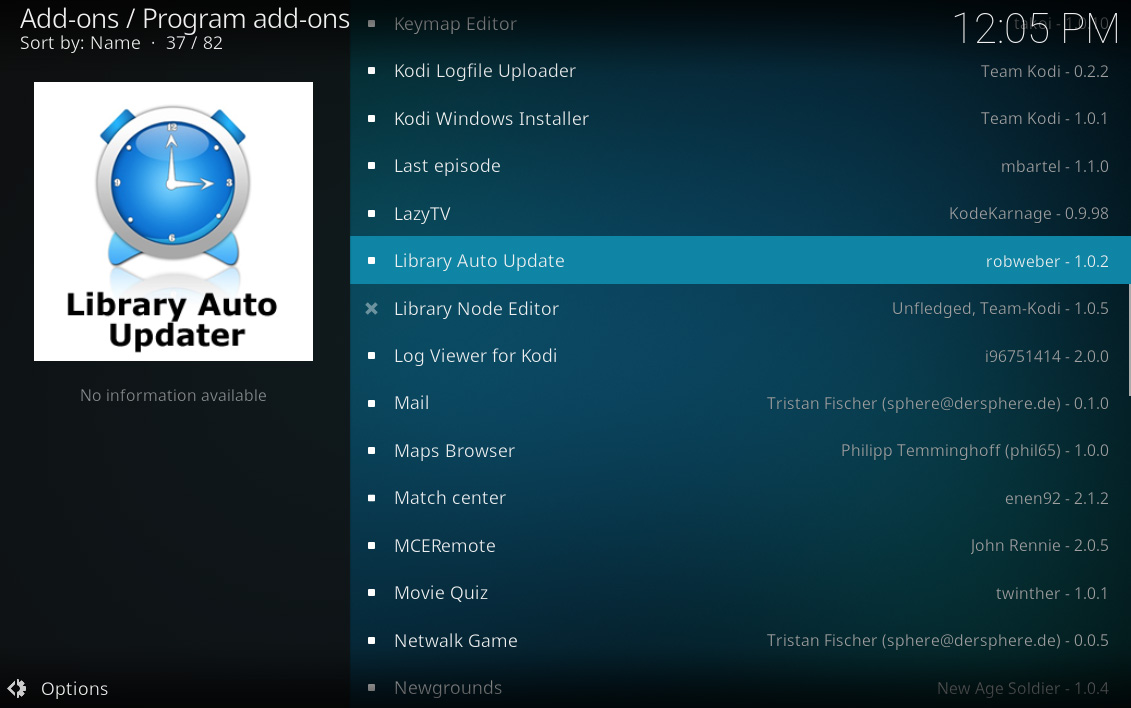Viewport: 1131px width, 708px height.
Task: Choose the Match center add-on
Action: [740, 497]
